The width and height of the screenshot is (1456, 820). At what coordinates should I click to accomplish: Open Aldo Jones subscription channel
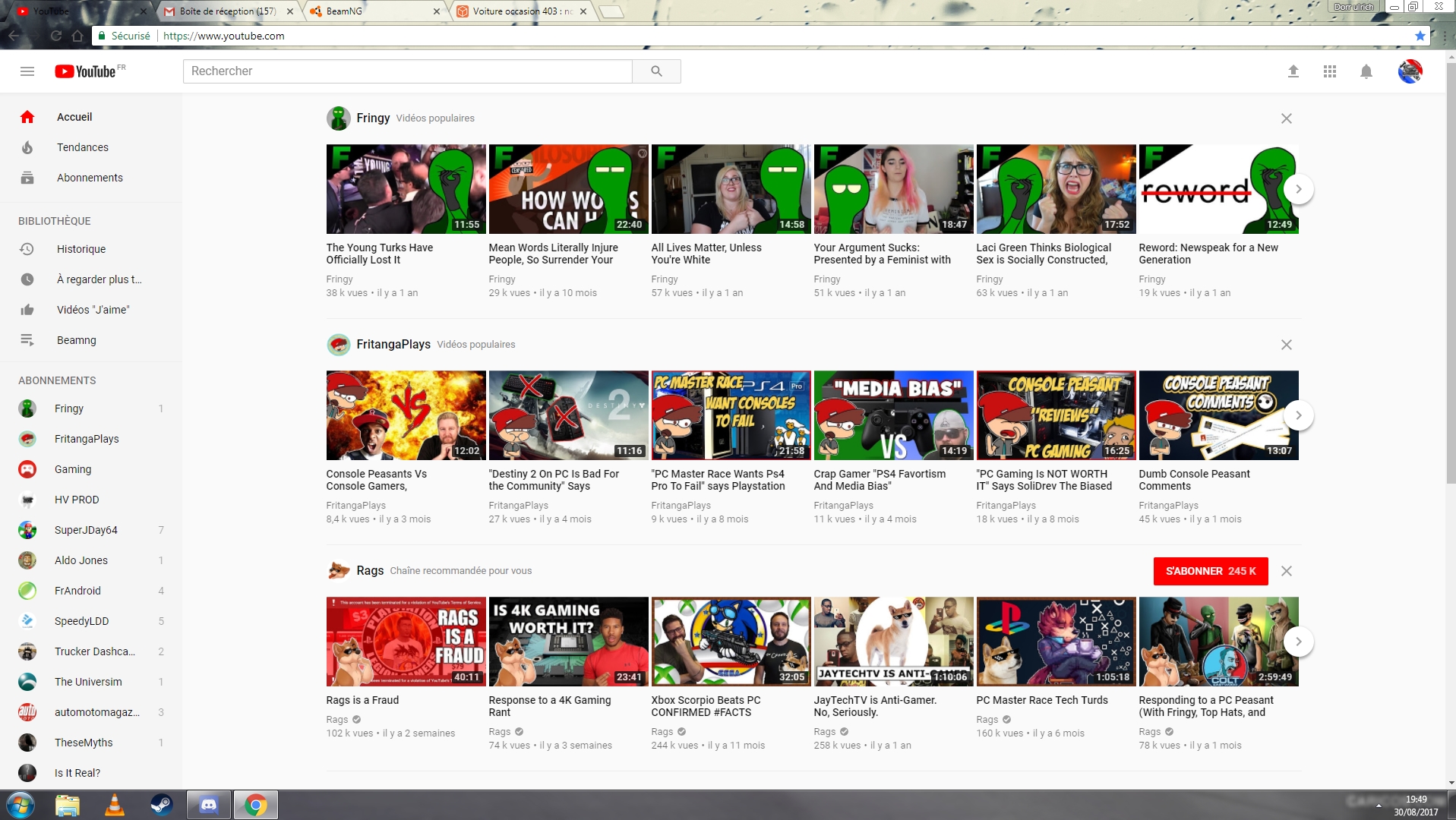pyautogui.click(x=91, y=560)
